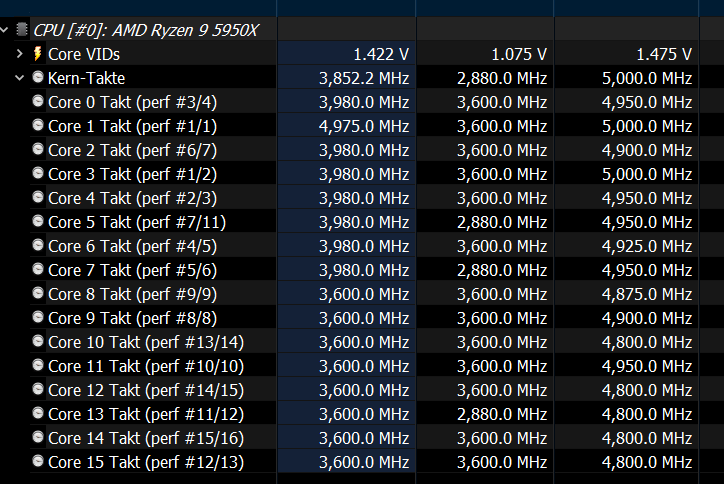Click Core 8 maximum value 4,875.0 MHz
Image resolution: width=724 pixels, height=484 pixels.
(x=647, y=294)
